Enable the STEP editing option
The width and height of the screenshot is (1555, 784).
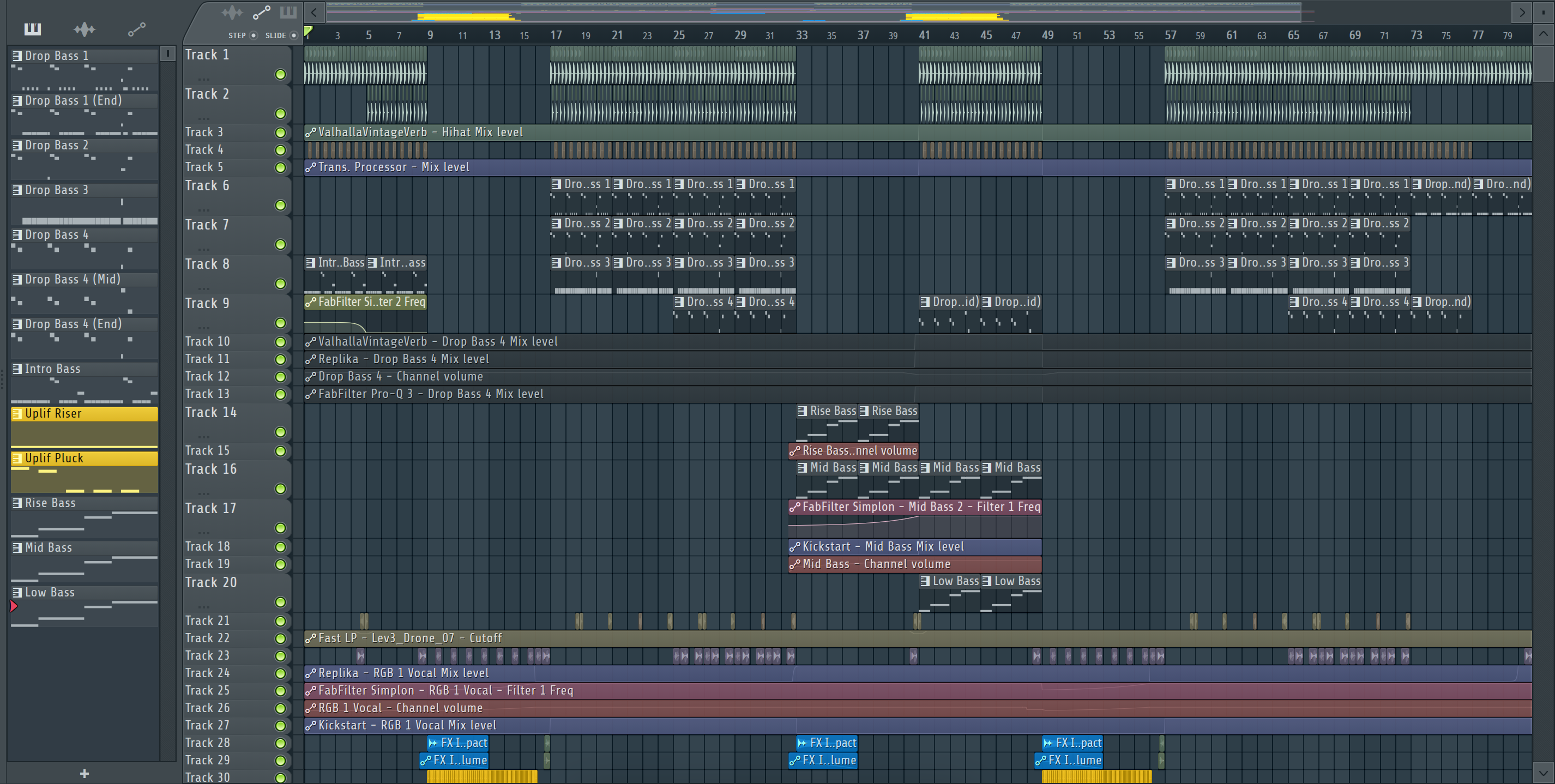click(254, 35)
